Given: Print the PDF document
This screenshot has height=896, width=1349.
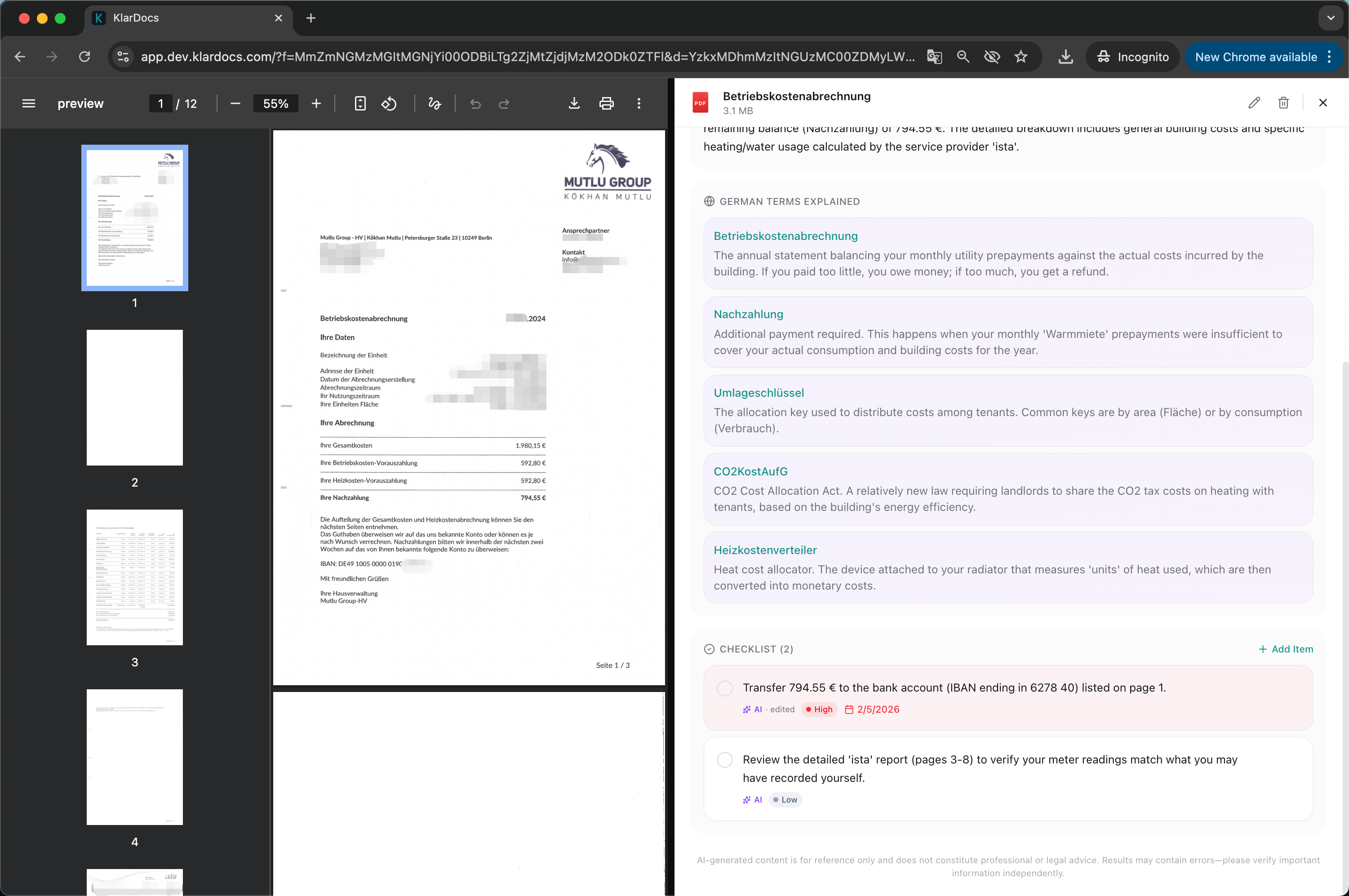Looking at the screenshot, I should click(x=606, y=103).
